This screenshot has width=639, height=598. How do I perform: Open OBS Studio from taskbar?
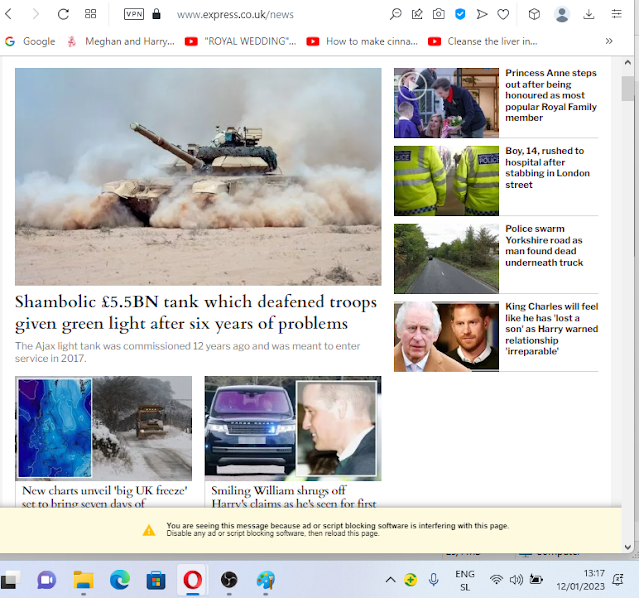229,580
